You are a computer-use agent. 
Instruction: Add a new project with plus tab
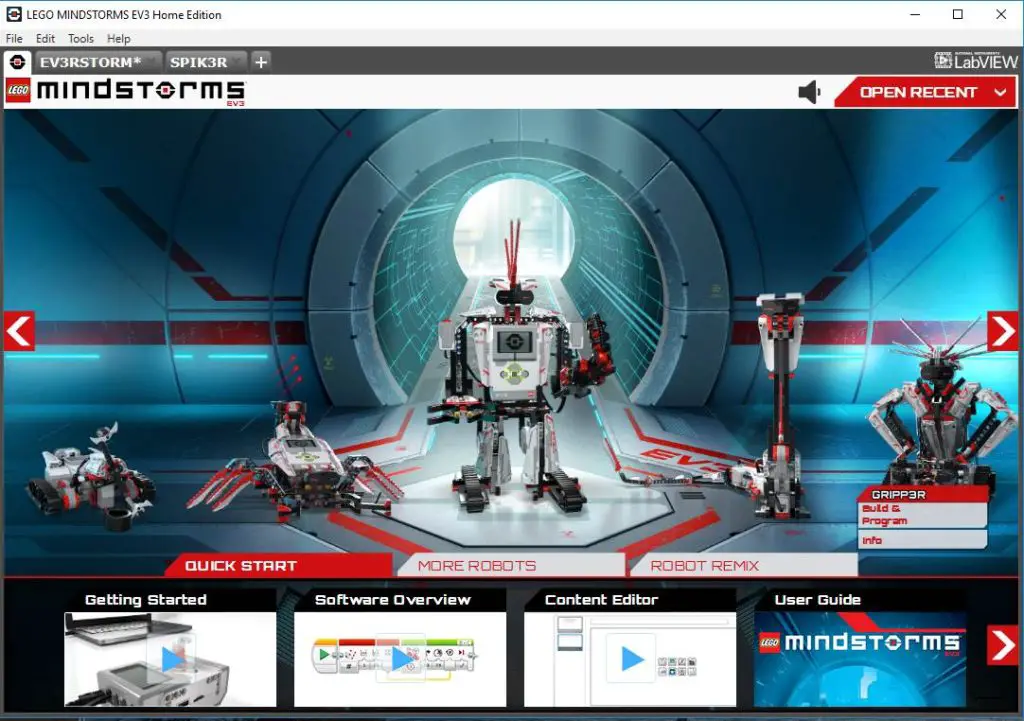261,62
